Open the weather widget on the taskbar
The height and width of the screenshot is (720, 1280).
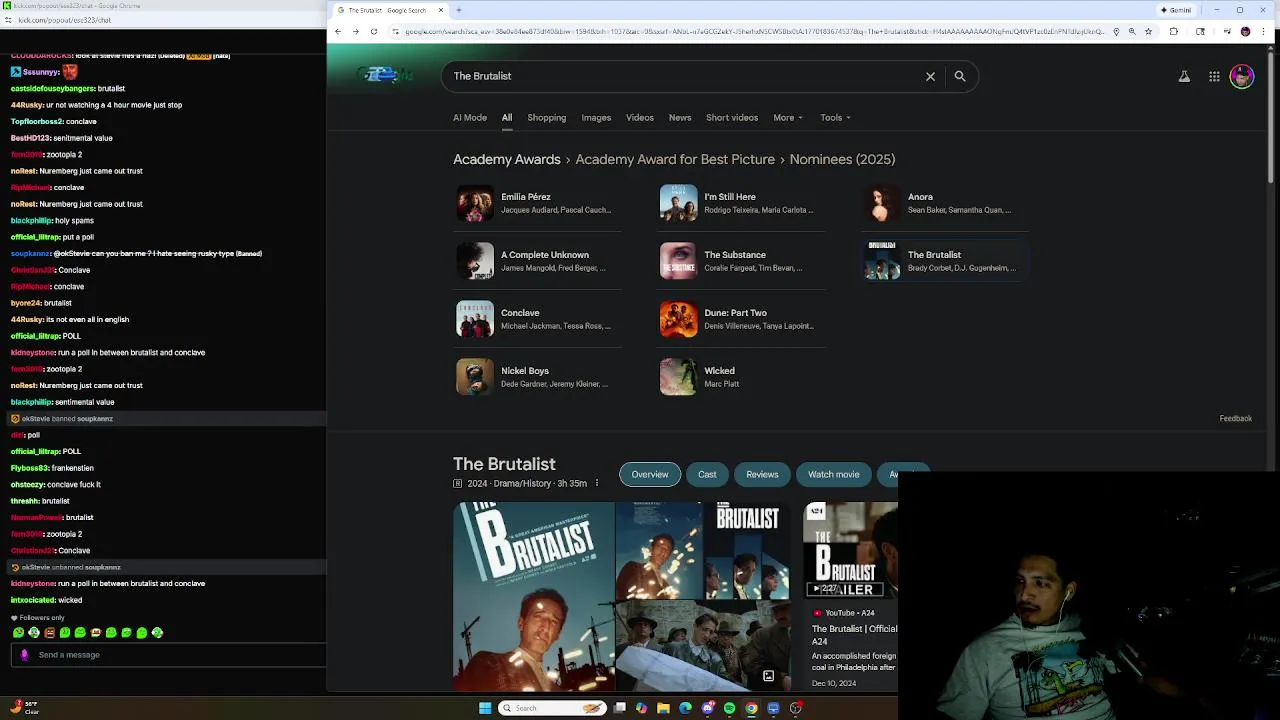(24, 708)
